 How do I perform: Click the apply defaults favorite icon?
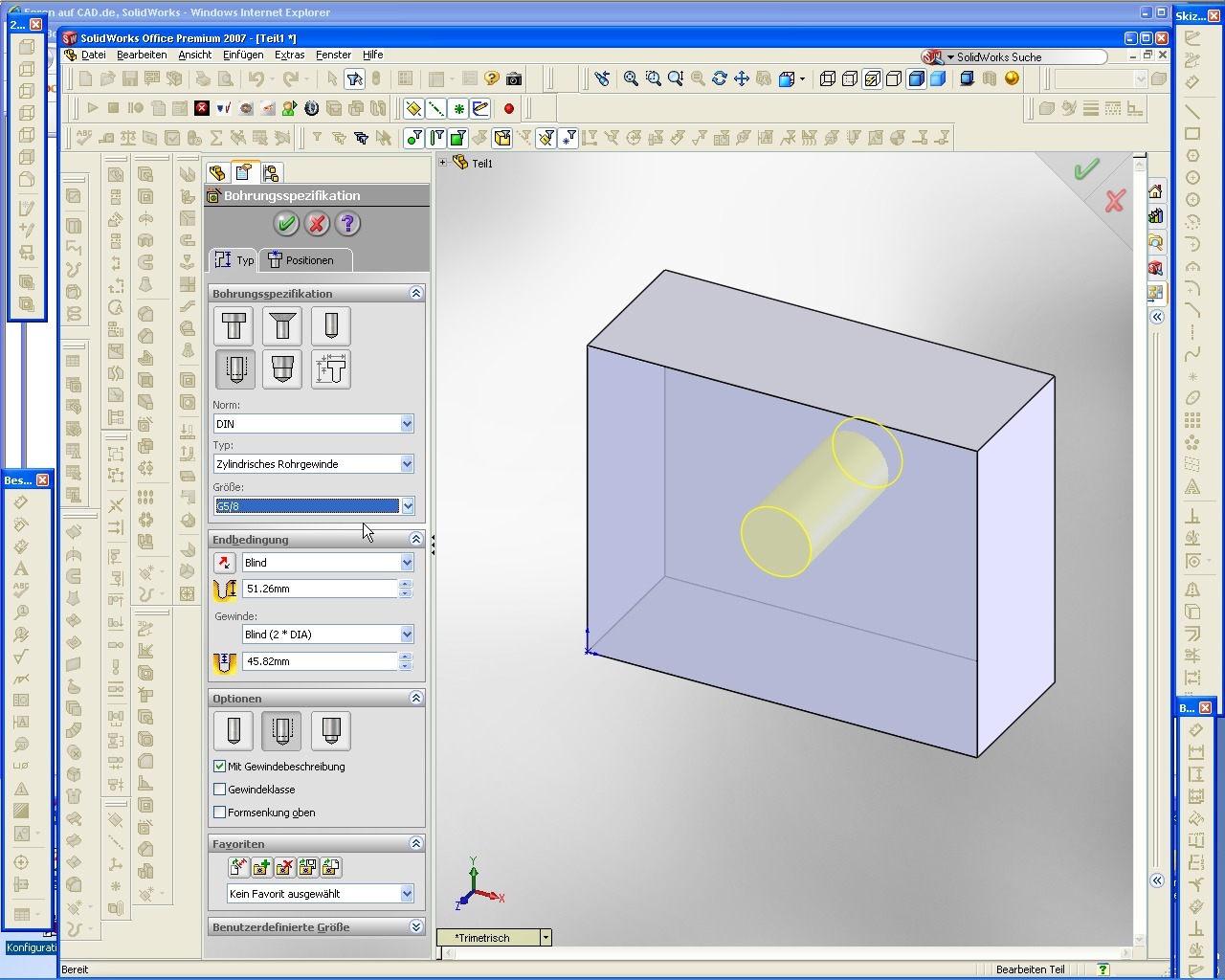(238, 867)
